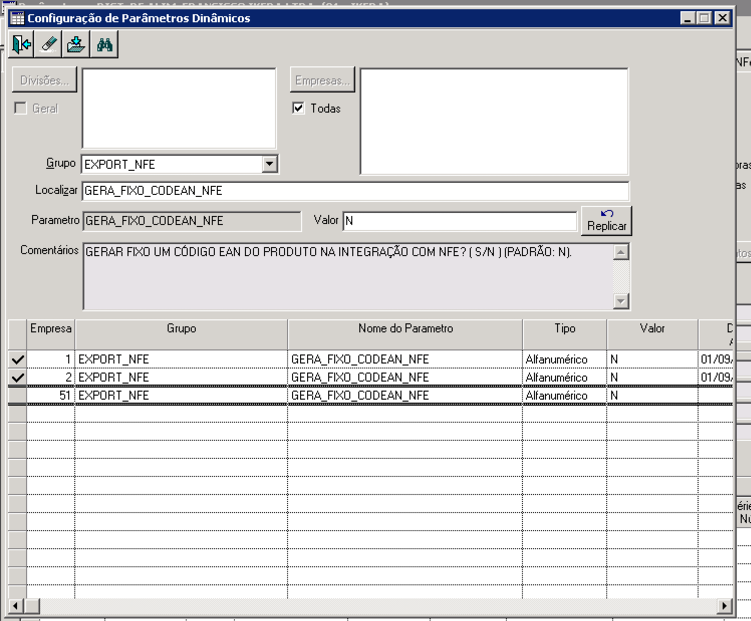Click Empresa number 51 cell

pos(51,395)
